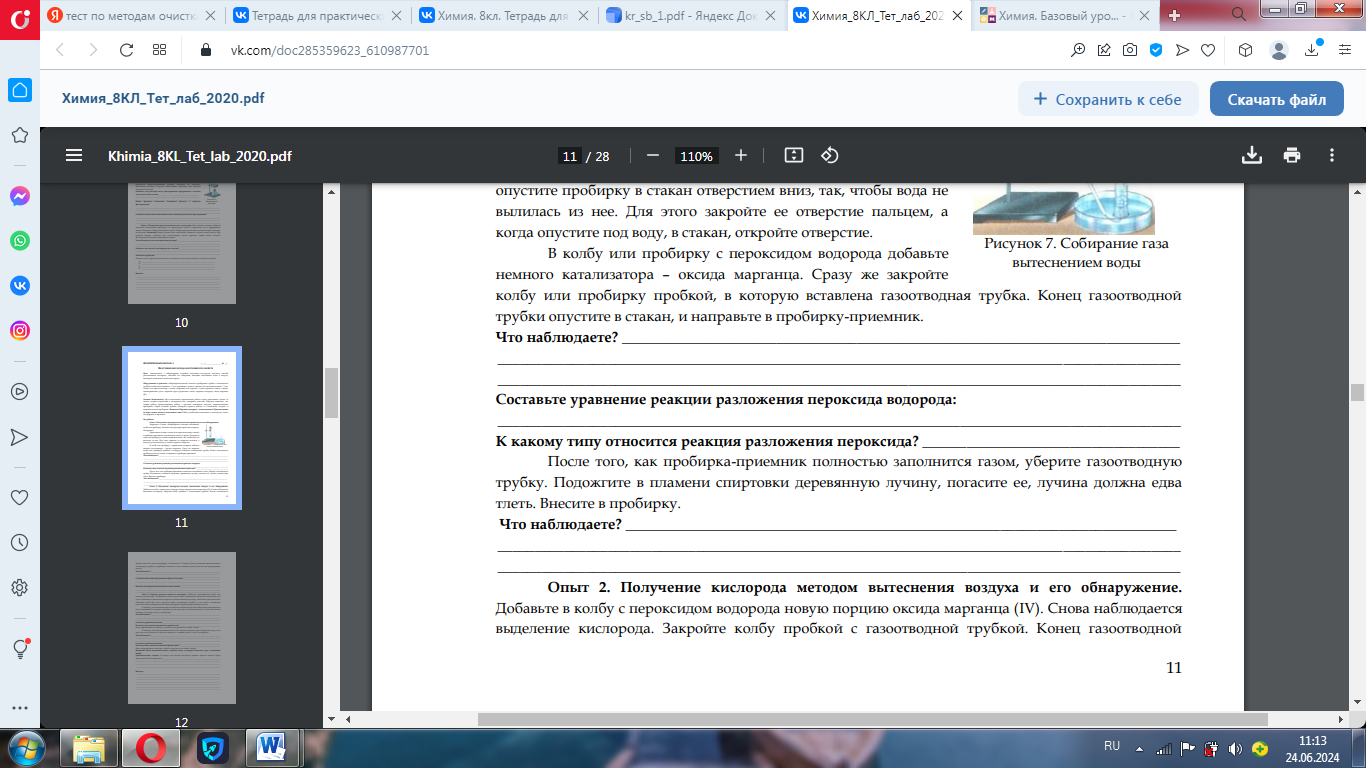Open Speed Dial grid from toolbar
This screenshot has width=1366, height=768.
(x=159, y=50)
